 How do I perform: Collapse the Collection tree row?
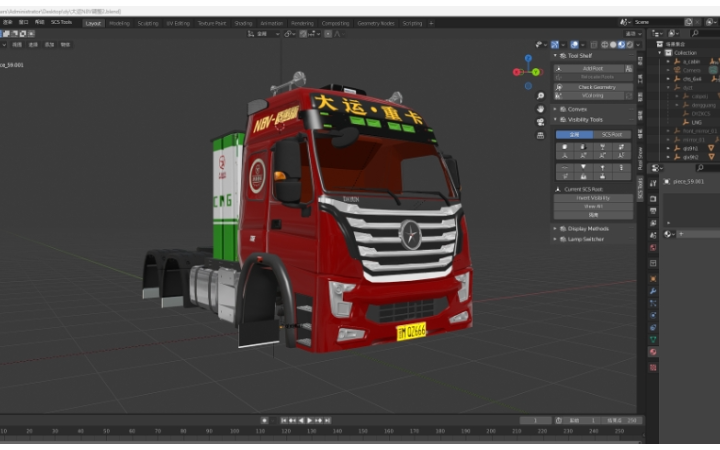(x=660, y=53)
